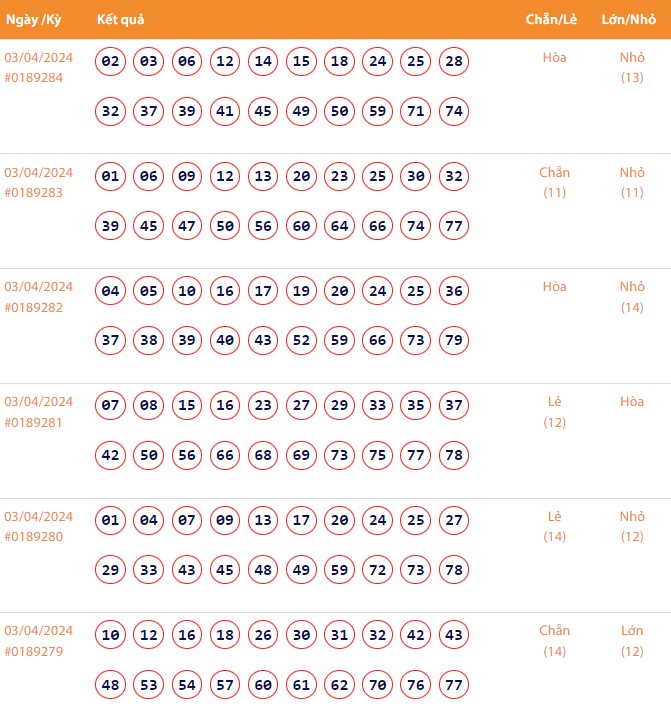Click number ball 02 in draw #0189284
This screenshot has width=671, height=712.
(111, 62)
